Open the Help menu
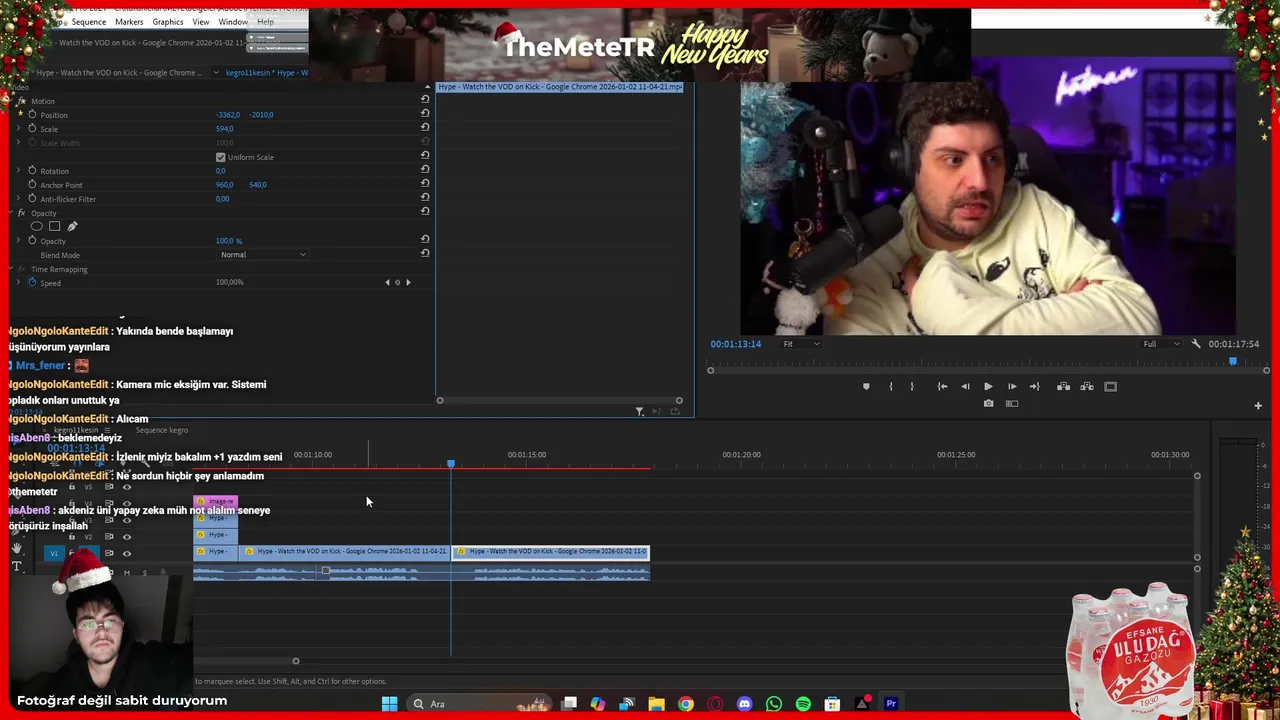This screenshot has height=720, width=1280. (x=265, y=22)
